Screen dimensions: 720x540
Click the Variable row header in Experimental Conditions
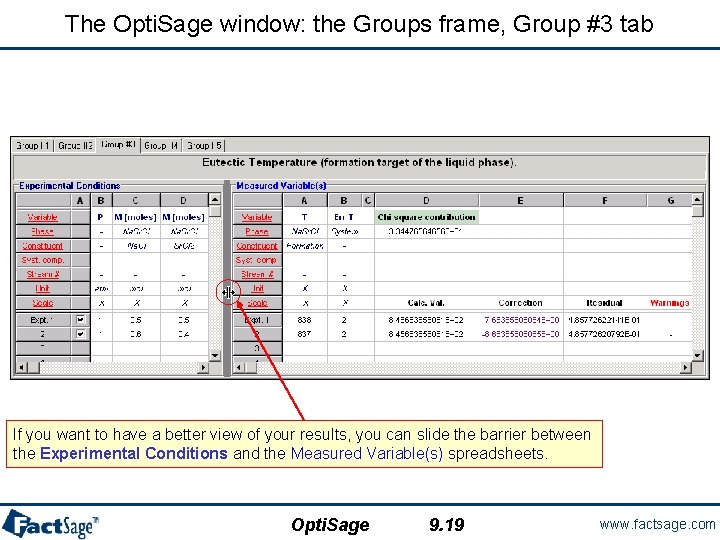[x=43, y=217]
